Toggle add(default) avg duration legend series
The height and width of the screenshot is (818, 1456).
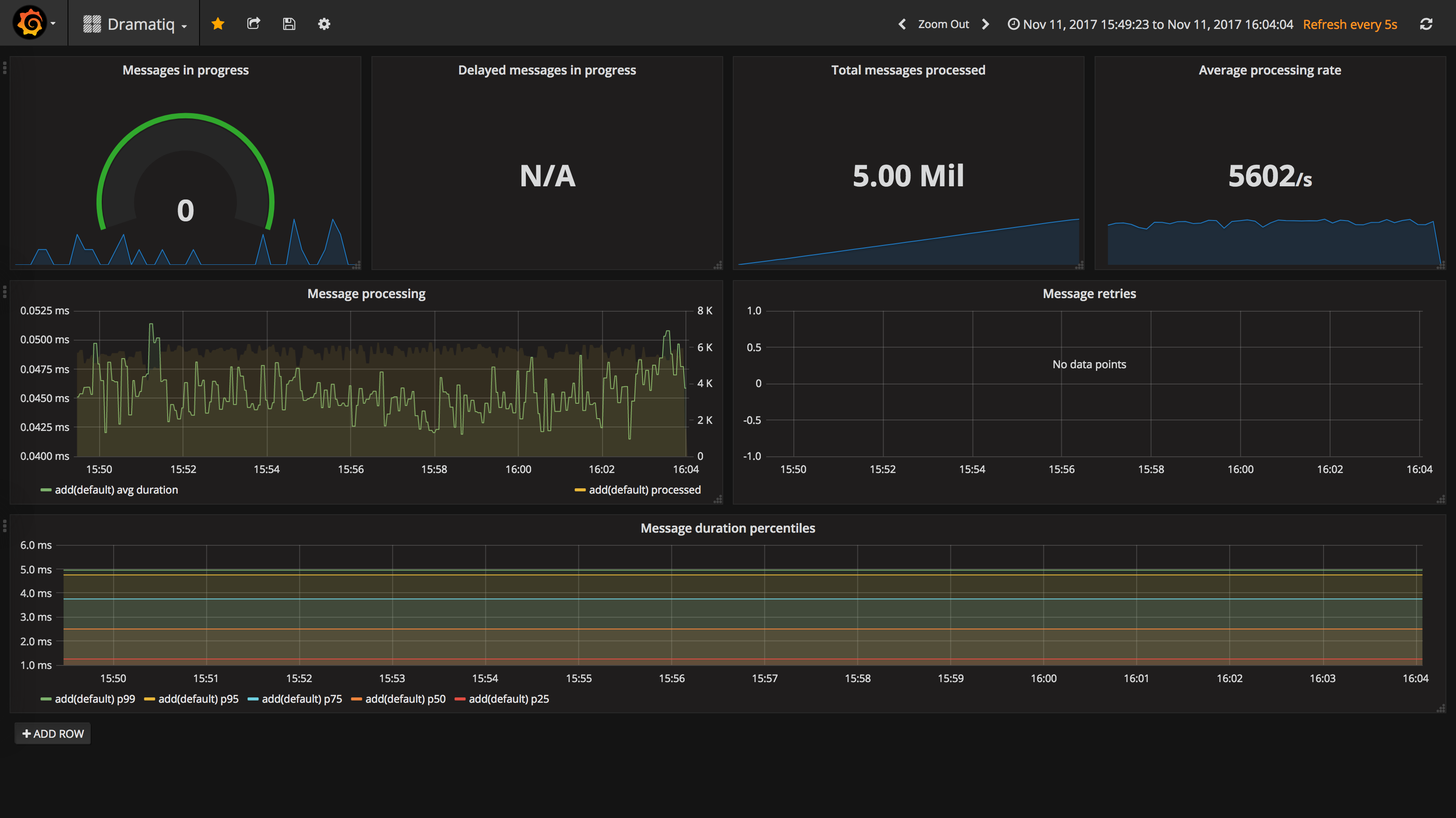click(x=116, y=490)
